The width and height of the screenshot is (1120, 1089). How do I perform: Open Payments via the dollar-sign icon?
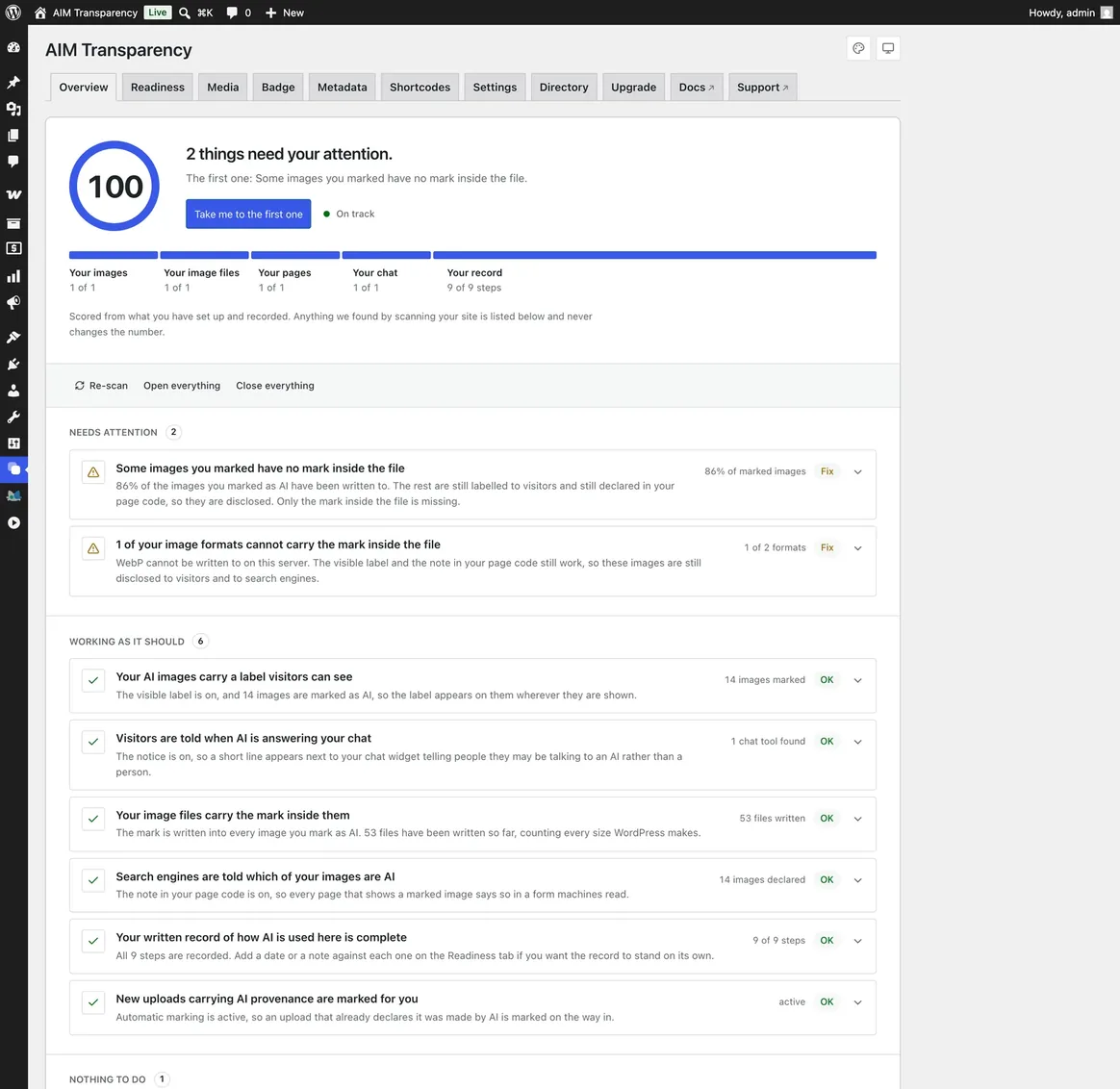13,248
